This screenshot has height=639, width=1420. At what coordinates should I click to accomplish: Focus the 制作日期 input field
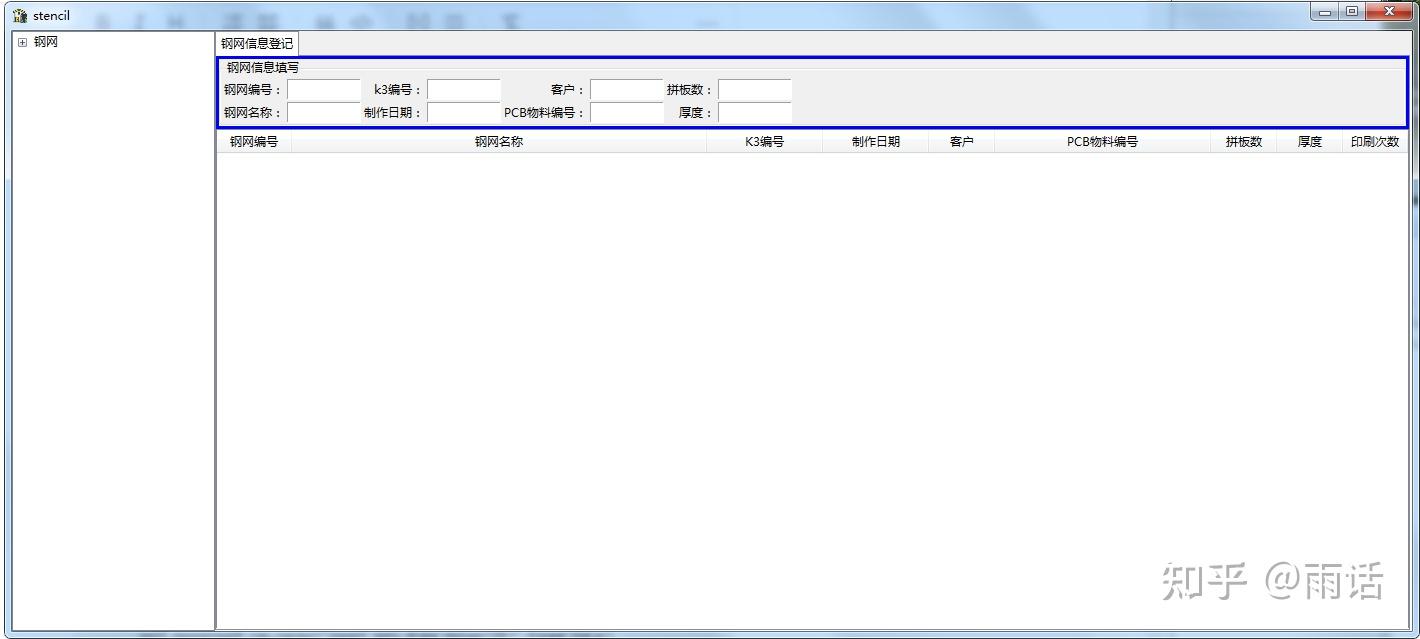(463, 113)
